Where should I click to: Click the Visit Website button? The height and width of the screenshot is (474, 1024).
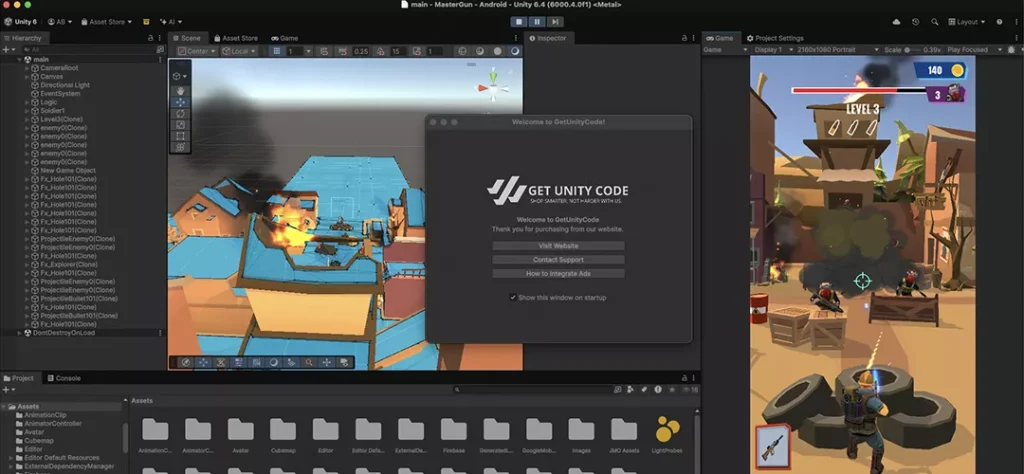[558, 246]
